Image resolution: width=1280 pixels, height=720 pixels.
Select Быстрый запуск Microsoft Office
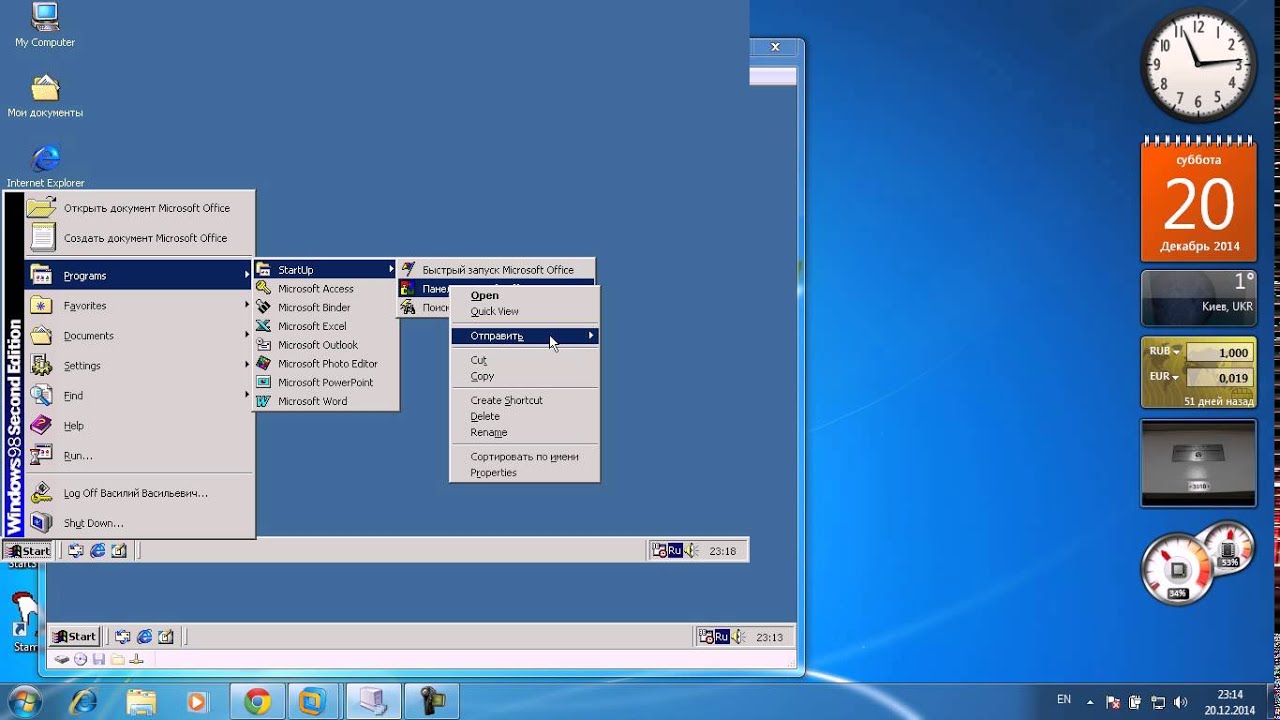(496, 270)
